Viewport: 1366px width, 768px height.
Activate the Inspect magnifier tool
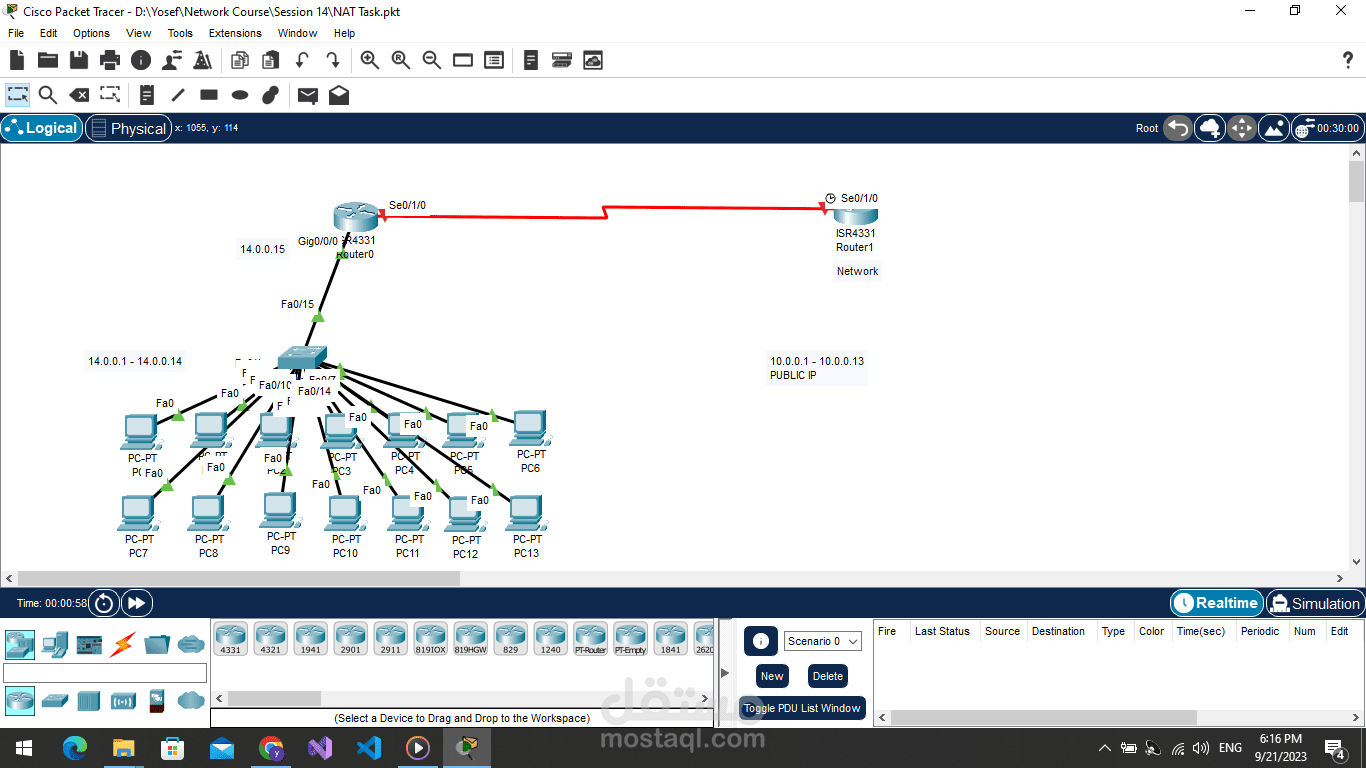click(47, 95)
